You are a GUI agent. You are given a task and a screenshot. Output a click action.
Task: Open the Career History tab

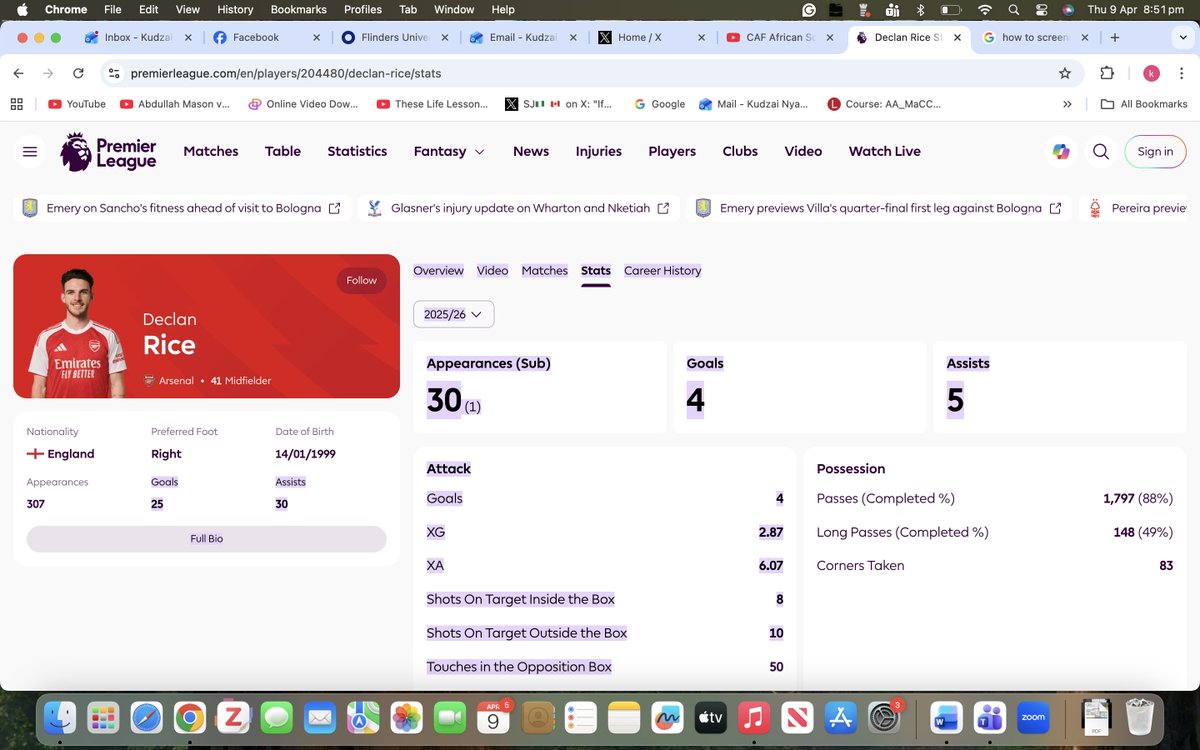click(663, 271)
